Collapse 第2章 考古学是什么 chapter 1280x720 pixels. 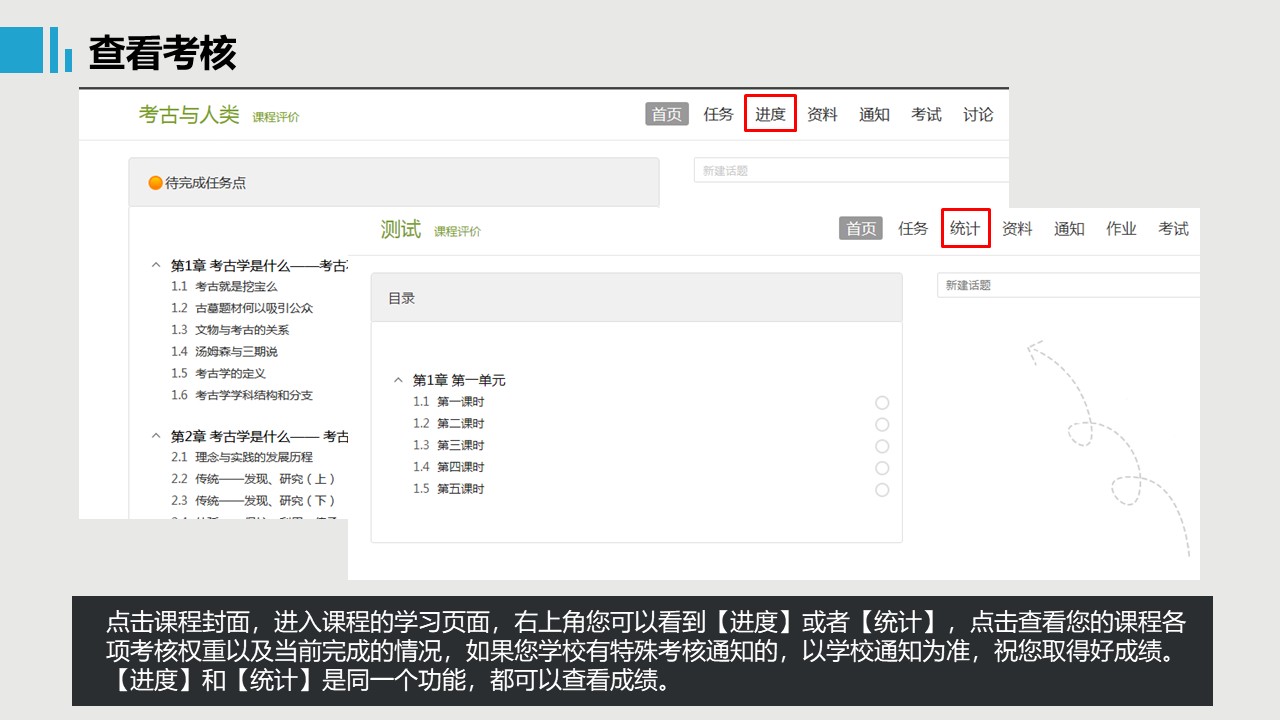tap(155, 437)
